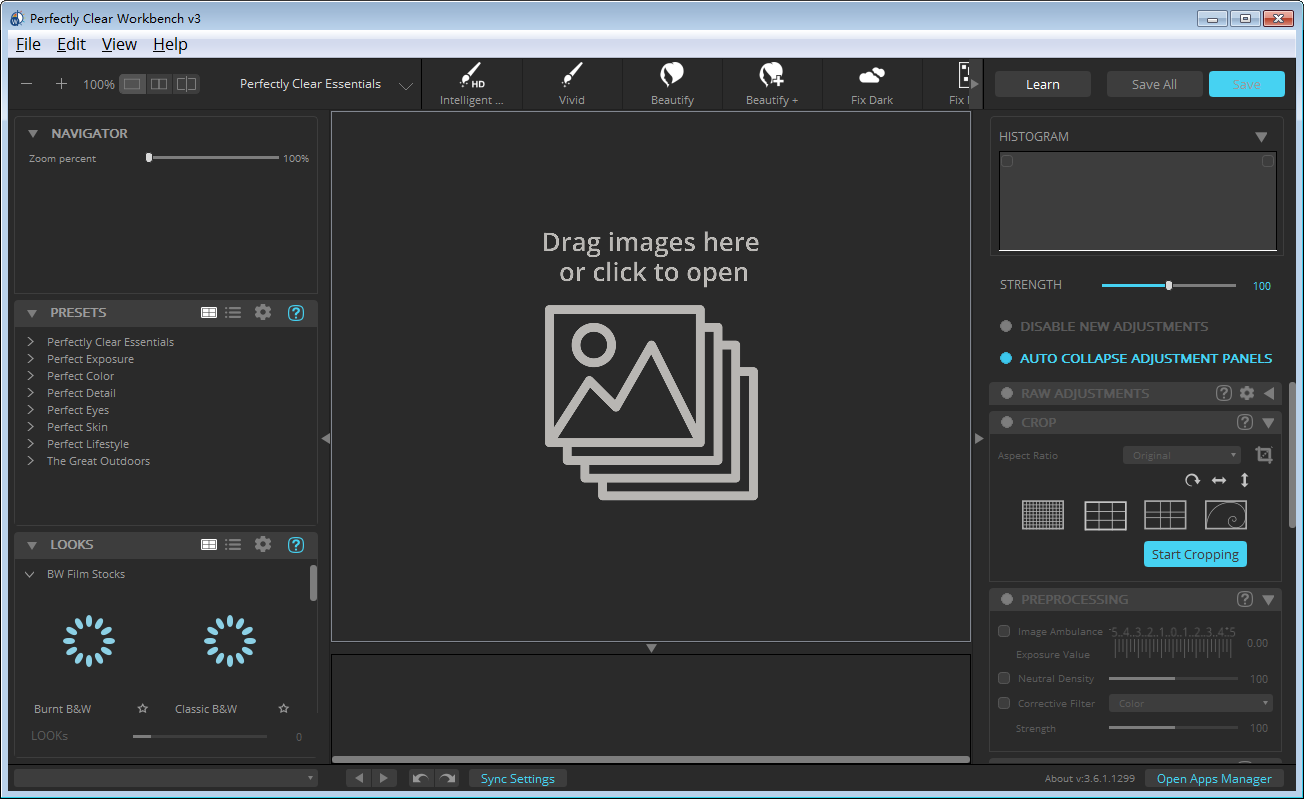Open the View menu
This screenshot has width=1304, height=799.
point(119,44)
